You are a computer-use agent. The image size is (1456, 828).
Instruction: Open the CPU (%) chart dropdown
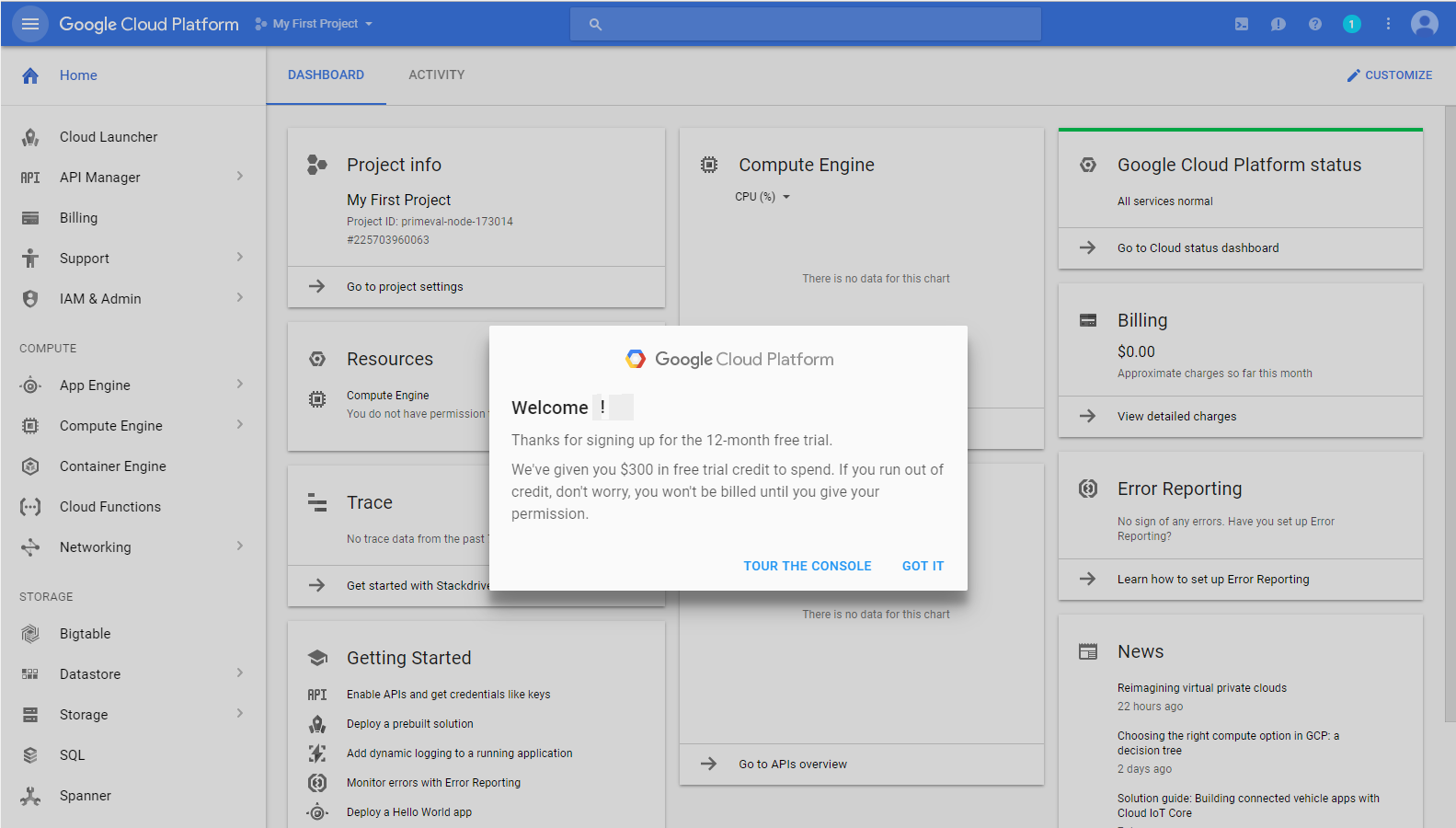(762, 197)
